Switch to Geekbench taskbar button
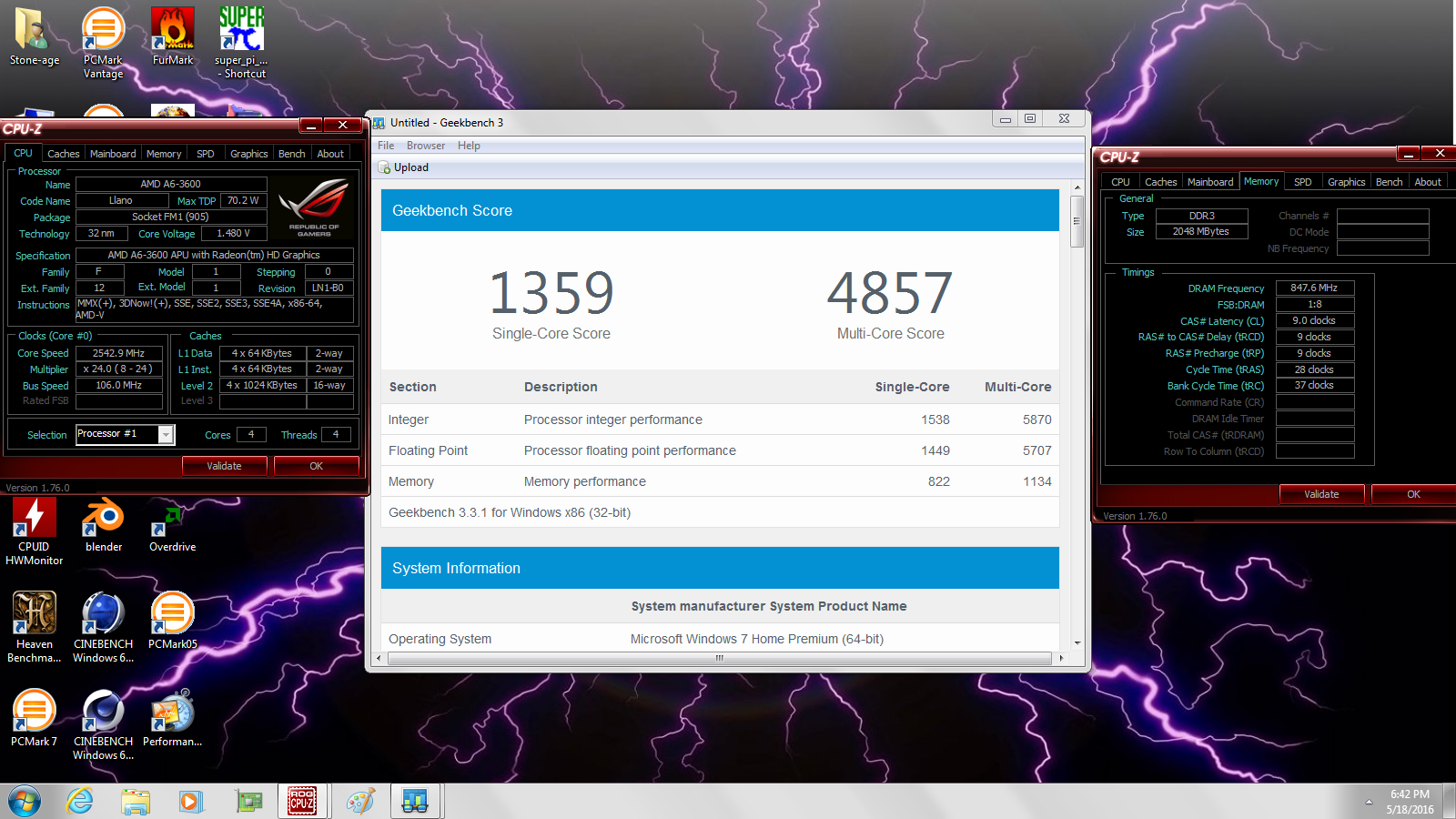The height and width of the screenshot is (819, 1456). point(416,802)
